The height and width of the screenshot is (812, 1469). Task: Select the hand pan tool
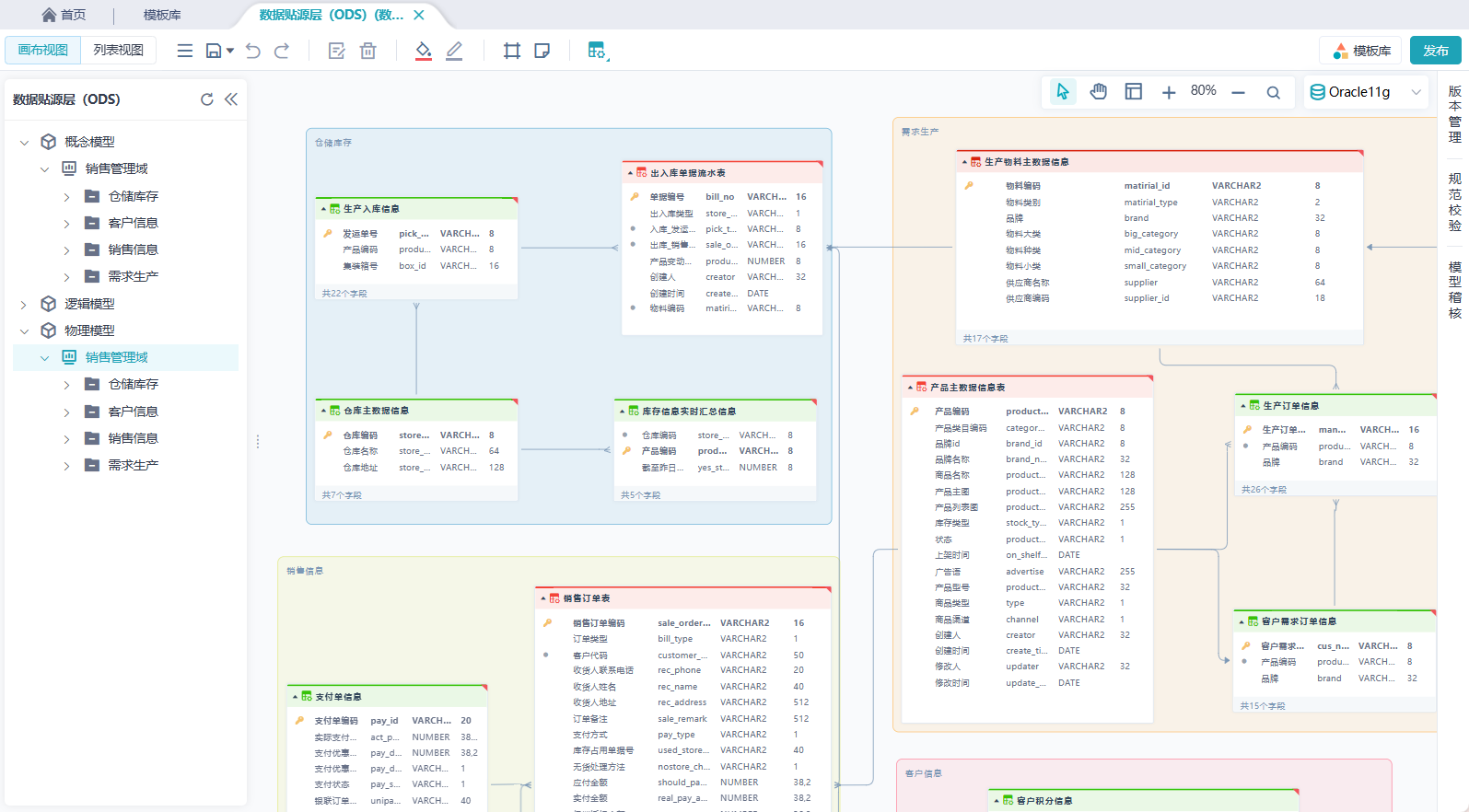[x=1098, y=91]
